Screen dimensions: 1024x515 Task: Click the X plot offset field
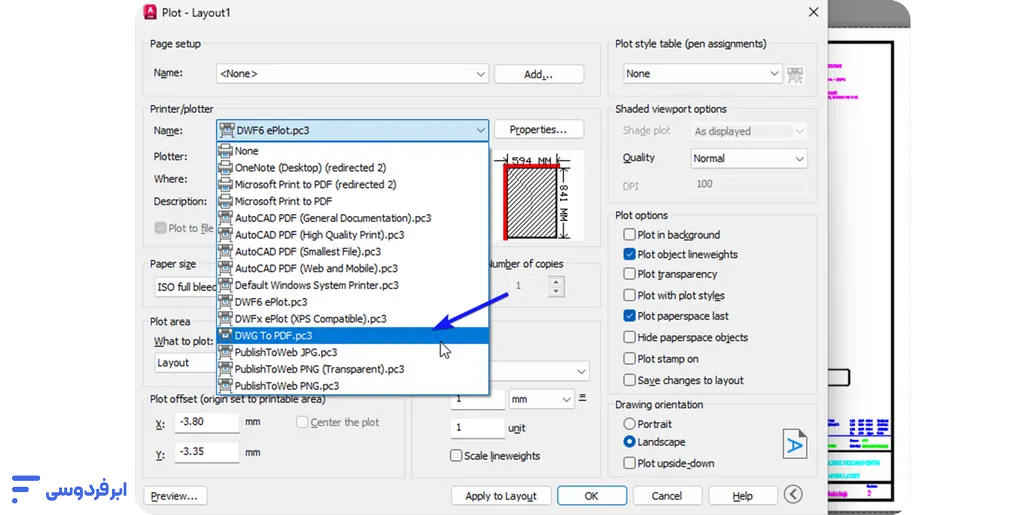207,422
